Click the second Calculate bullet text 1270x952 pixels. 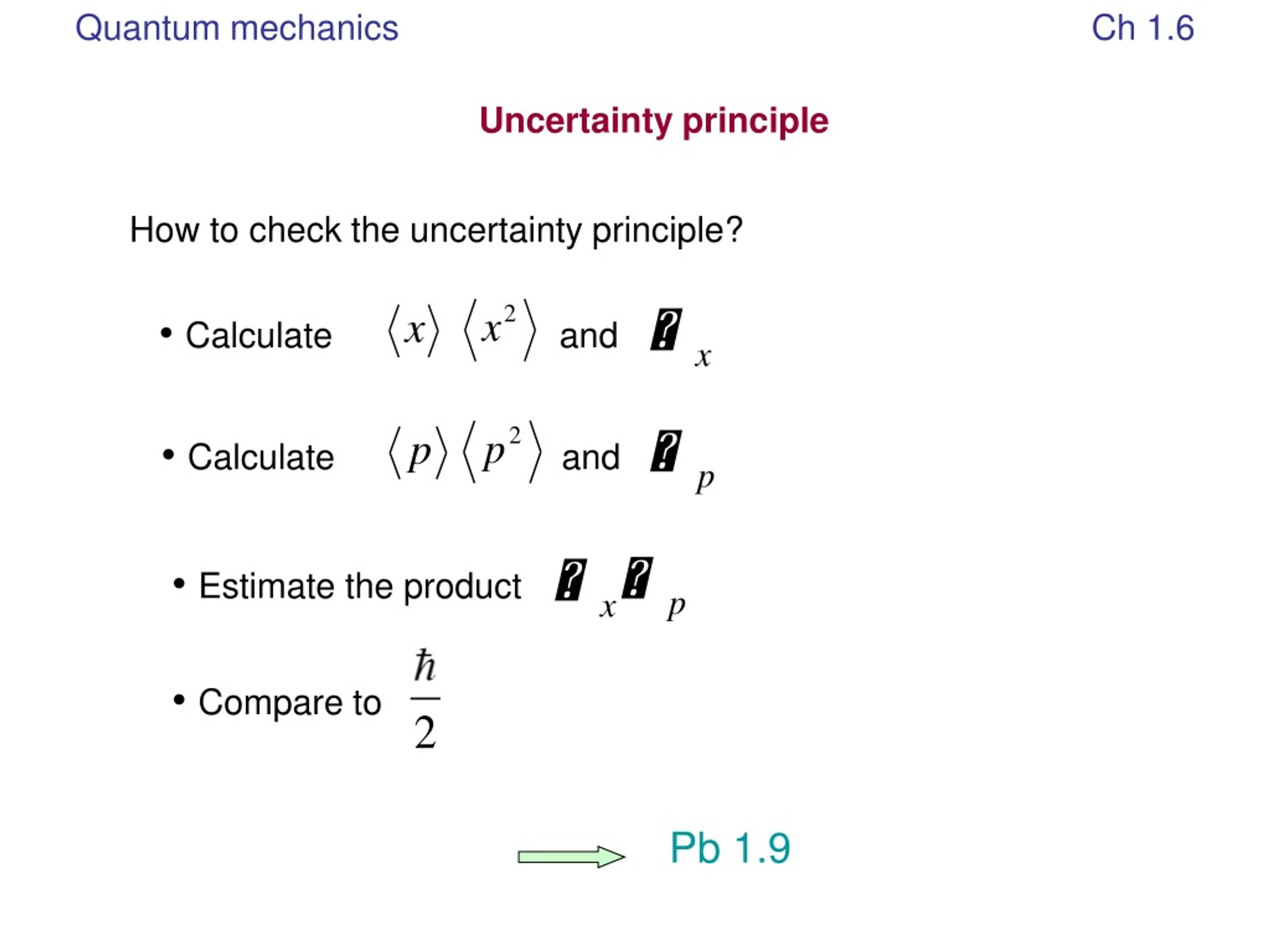pos(260,457)
